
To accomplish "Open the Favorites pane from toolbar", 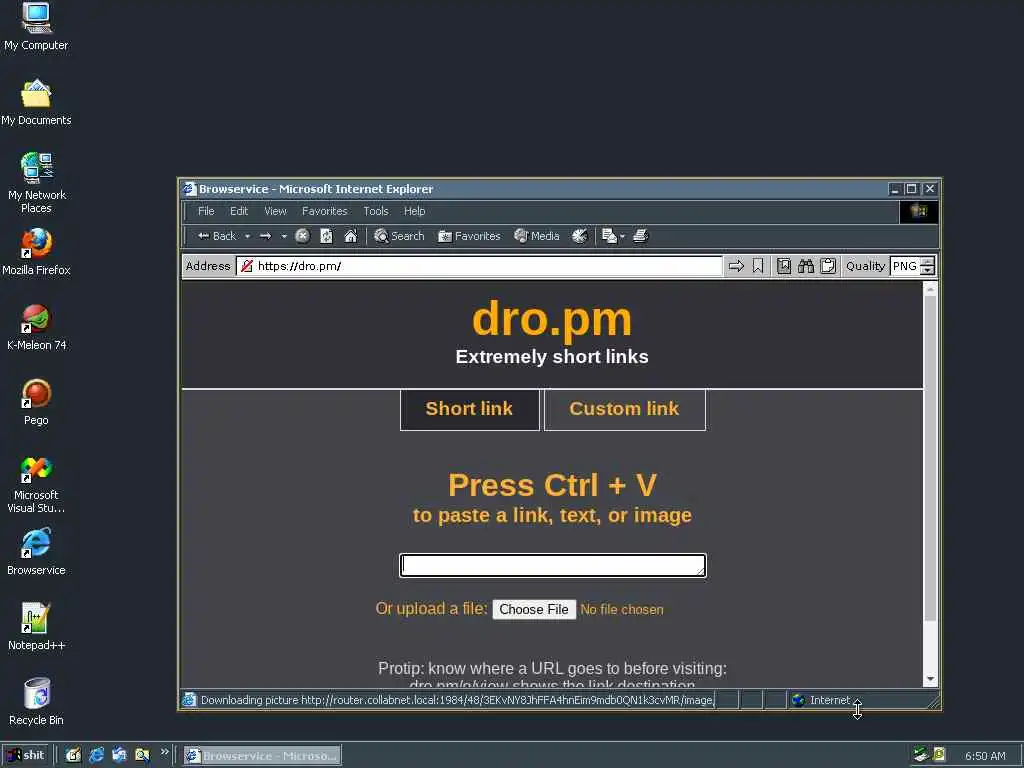I will [x=469, y=236].
